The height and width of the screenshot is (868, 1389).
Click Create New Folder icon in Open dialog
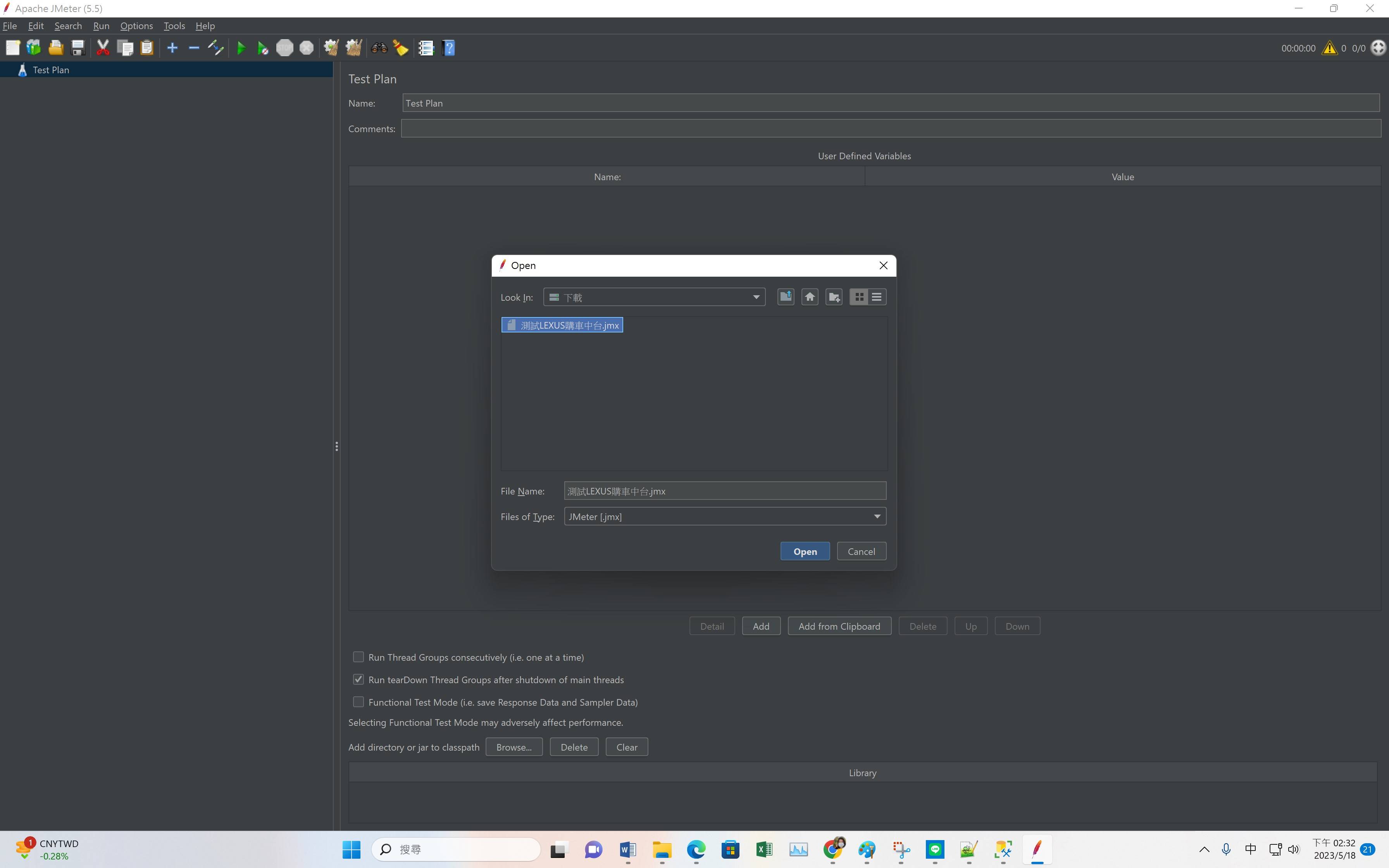[x=834, y=297]
